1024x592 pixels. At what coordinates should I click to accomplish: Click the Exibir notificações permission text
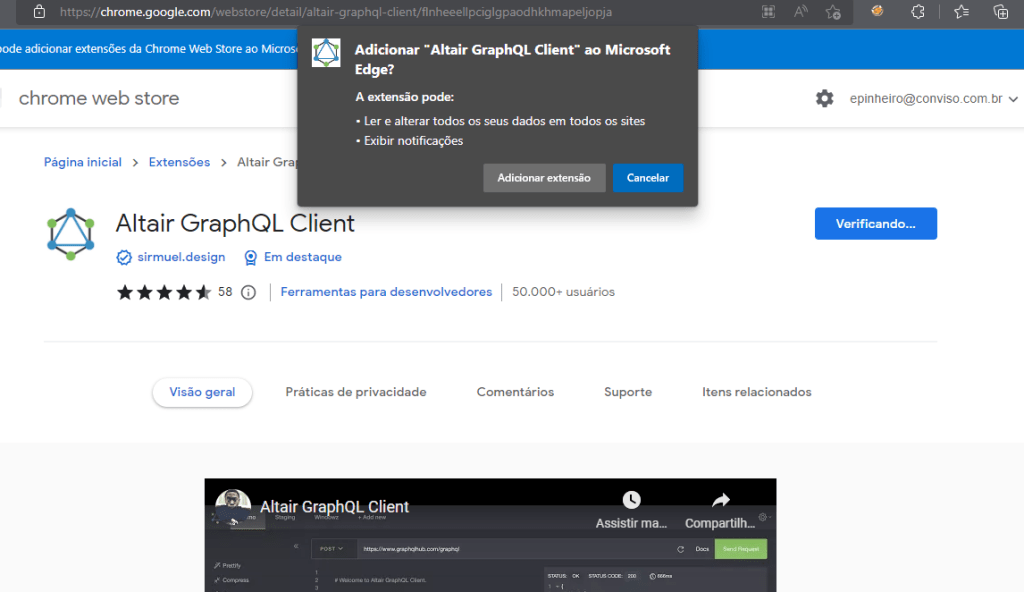(413, 140)
